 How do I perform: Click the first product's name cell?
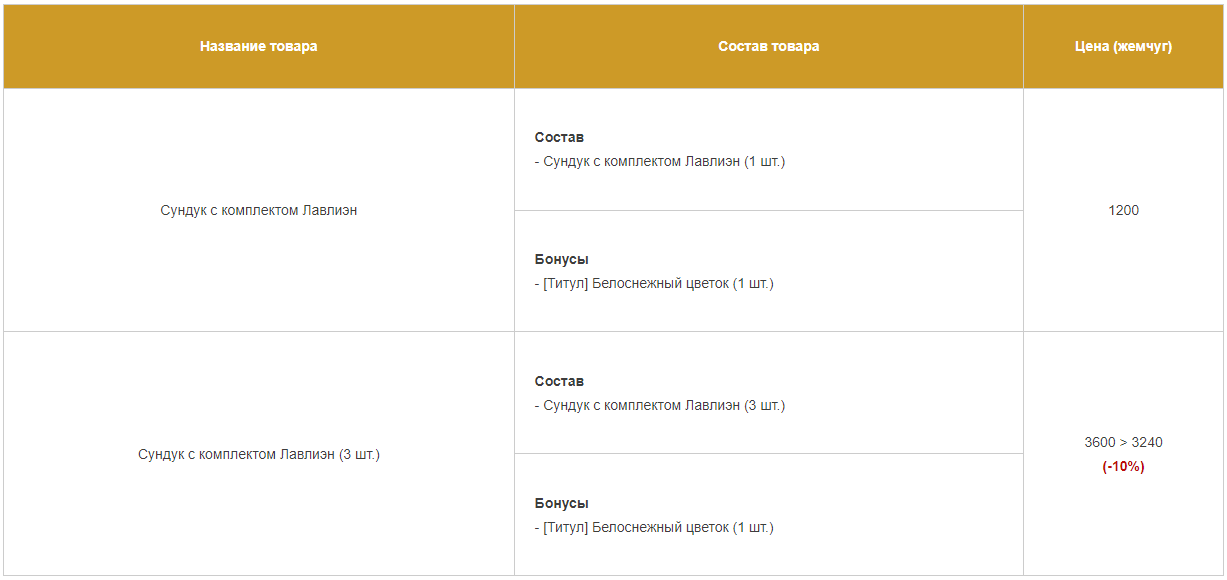[259, 210]
